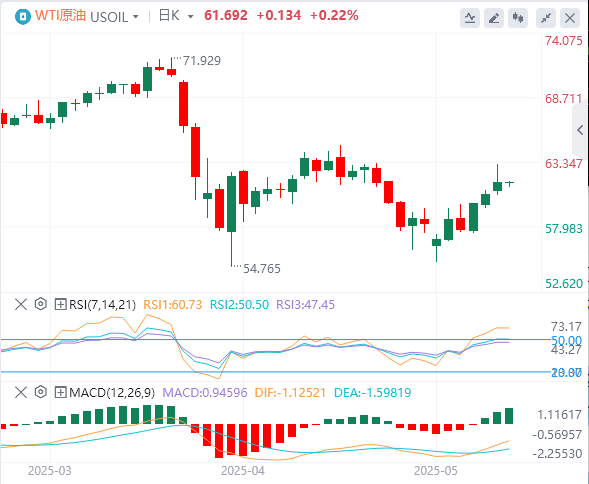The height and width of the screenshot is (484, 589).
Task: Expand the MACD panel plus box
Action: 60,392
